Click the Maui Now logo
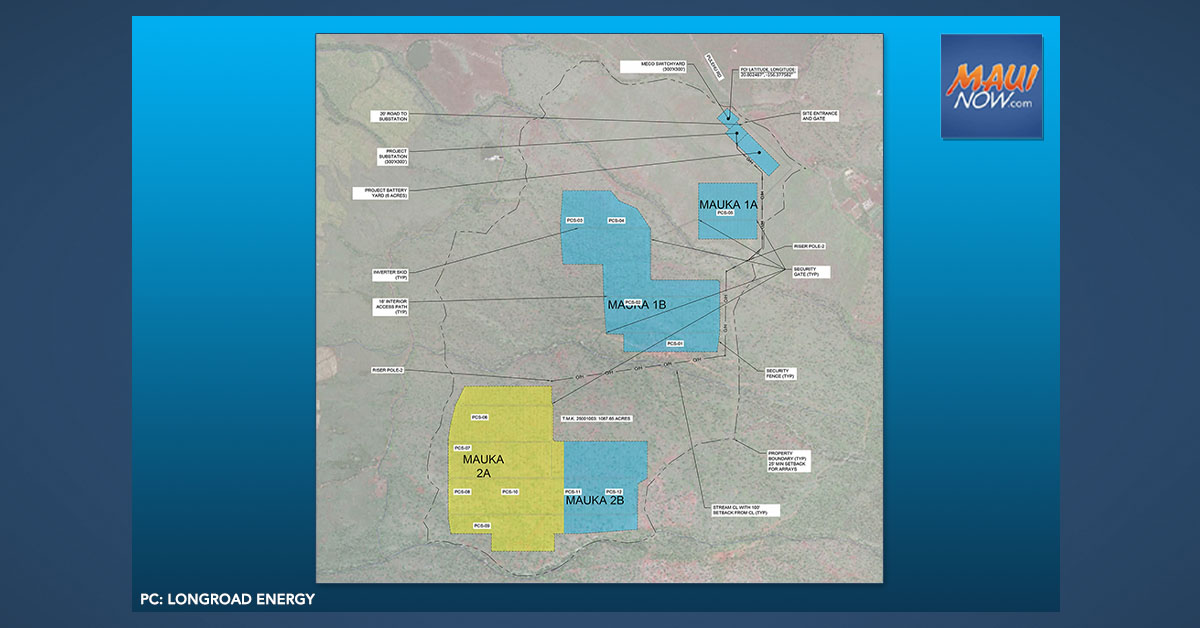Image resolution: width=1200 pixels, height=628 pixels. tap(991, 86)
